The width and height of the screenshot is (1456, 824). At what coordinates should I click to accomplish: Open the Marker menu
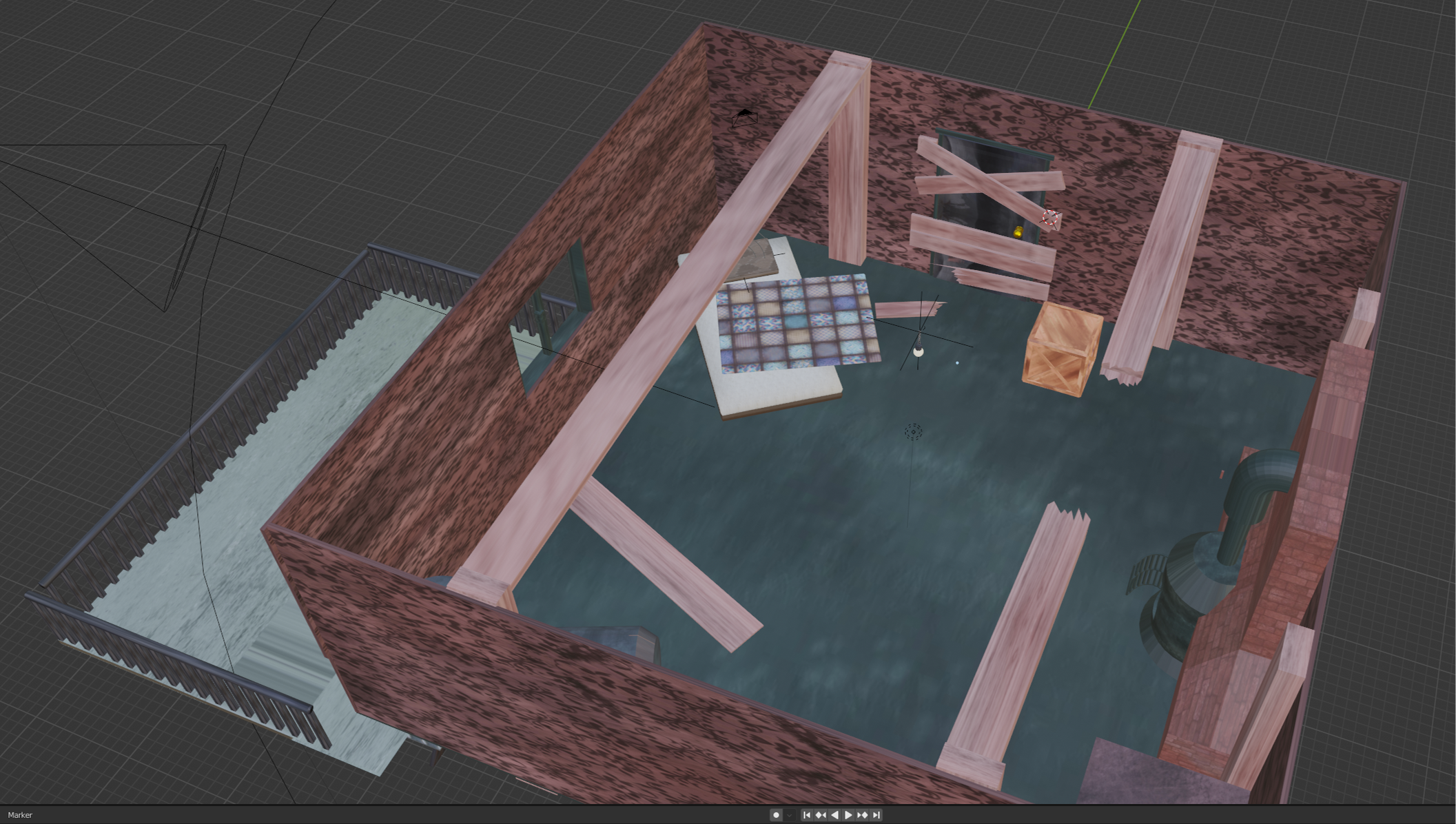point(20,815)
